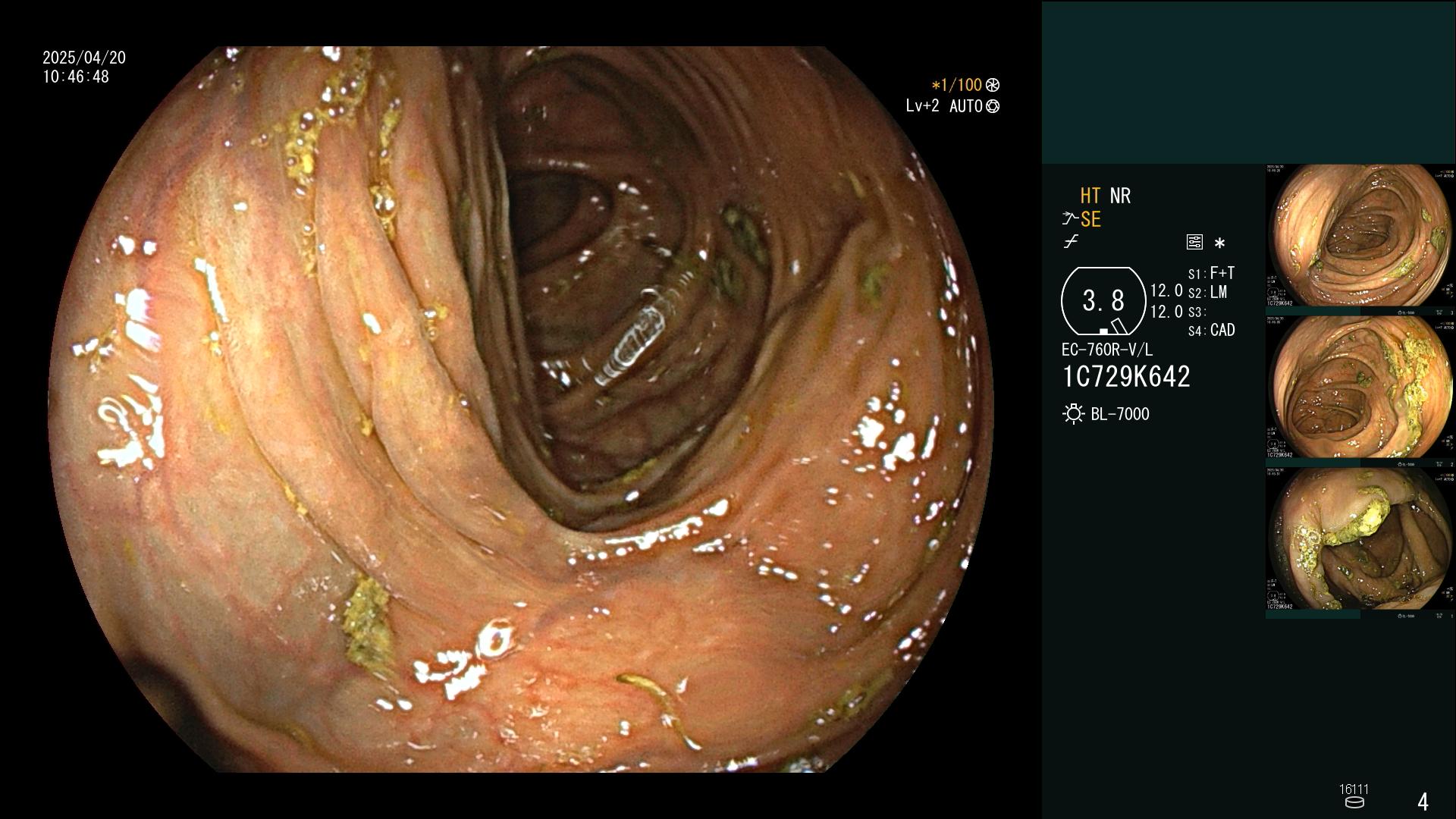Click the S4: CAD switch assignment

point(1211,331)
